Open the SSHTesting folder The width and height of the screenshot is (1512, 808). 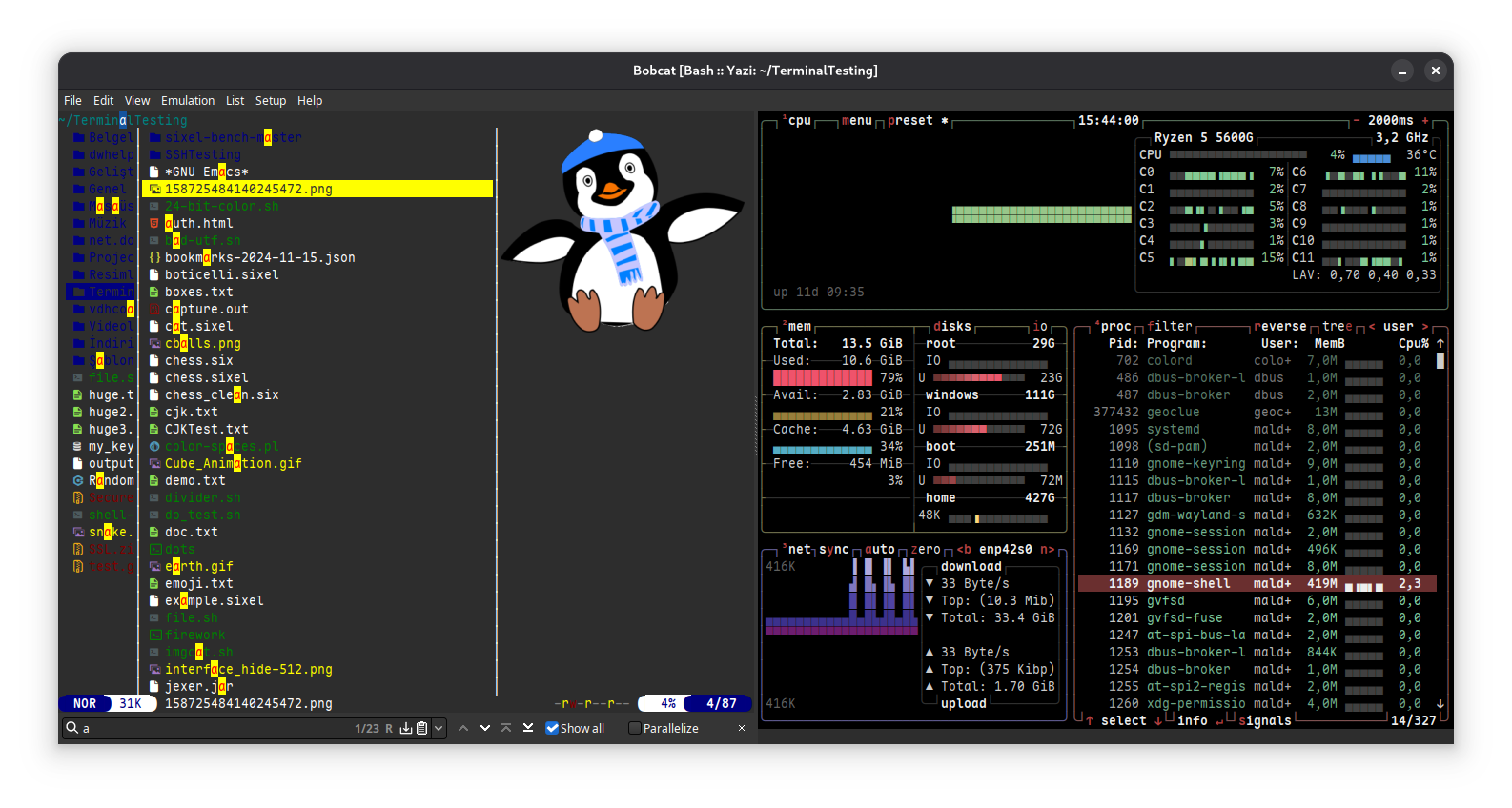[x=202, y=154]
